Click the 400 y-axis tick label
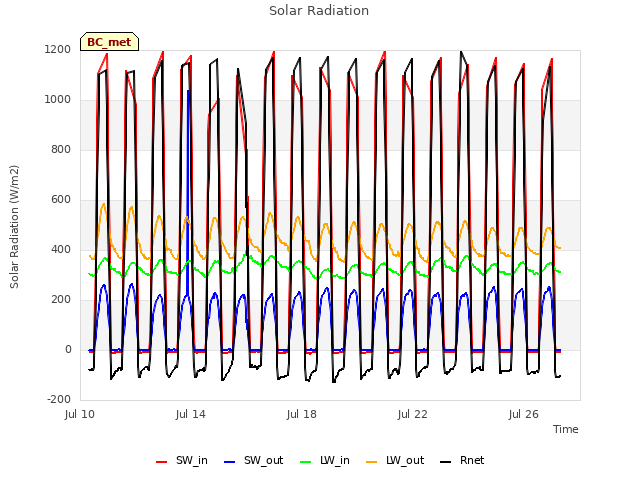The image size is (640, 480). click(61, 249)
